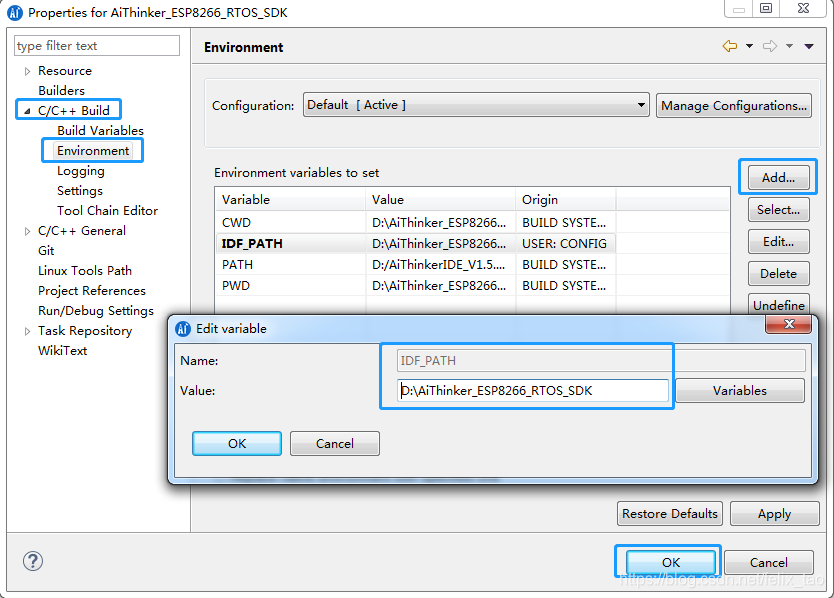
Task: Open the view menu triangle in header
Action: coord(809,46)
